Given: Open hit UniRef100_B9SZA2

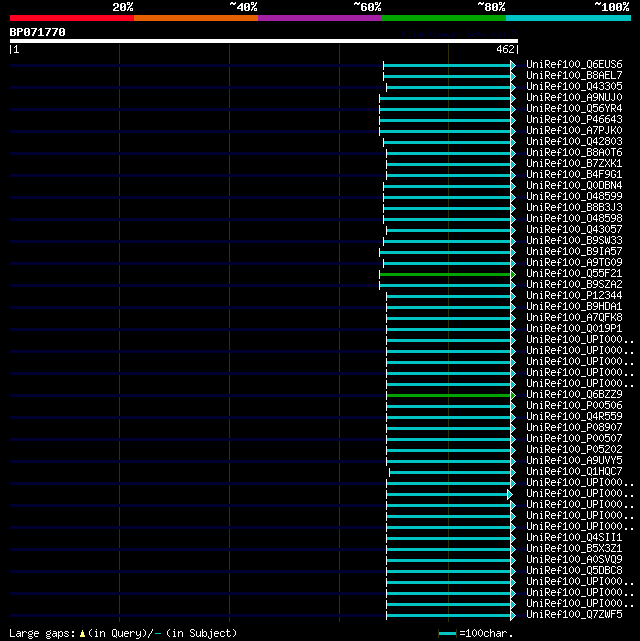Looking at the screenshot, I should [x=574, y=285].
